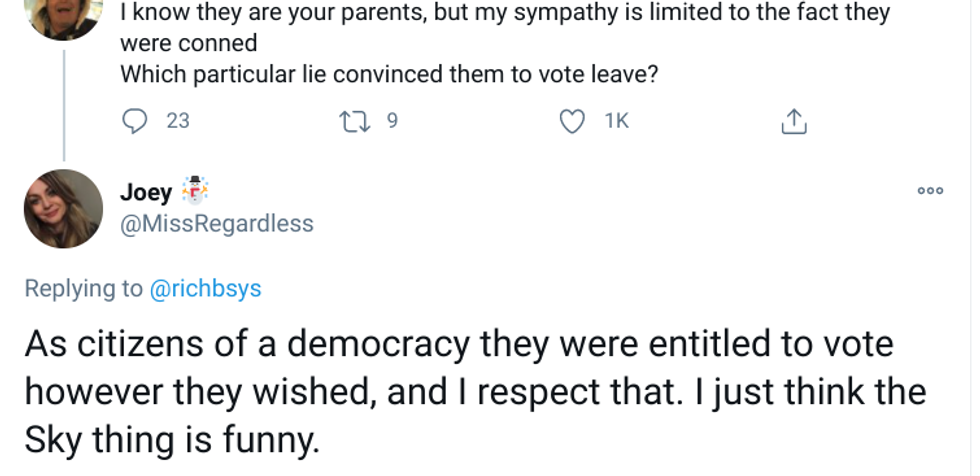Viewport: 980px width, 476px height.
Task: Like the tweet with the heart icon
Action: [571, 121]
